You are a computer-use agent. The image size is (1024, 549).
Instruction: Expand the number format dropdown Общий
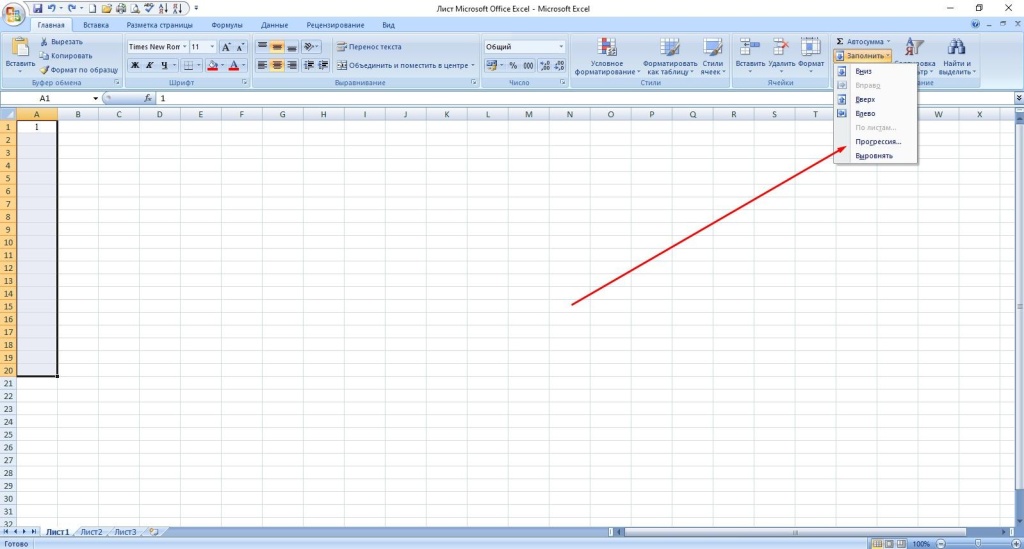point(561,46)
